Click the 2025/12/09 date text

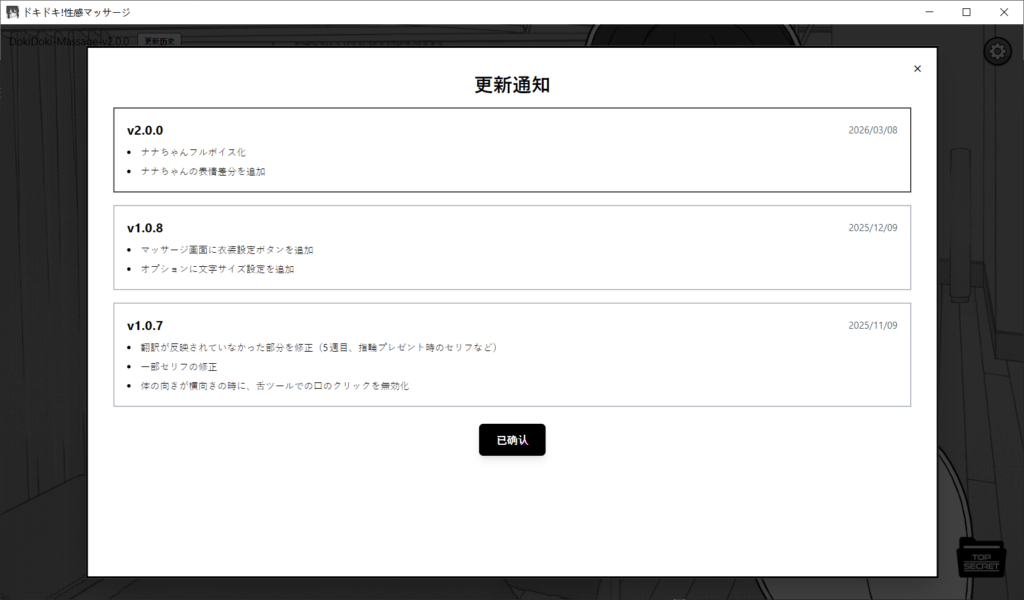(x=872, y=228)
